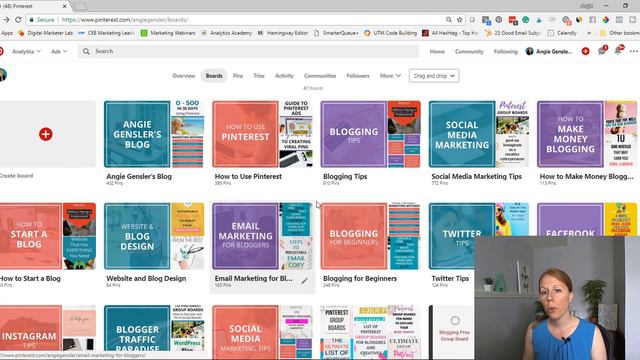Switch to the Communities tab
640x360 pixels.
[320, 76]
